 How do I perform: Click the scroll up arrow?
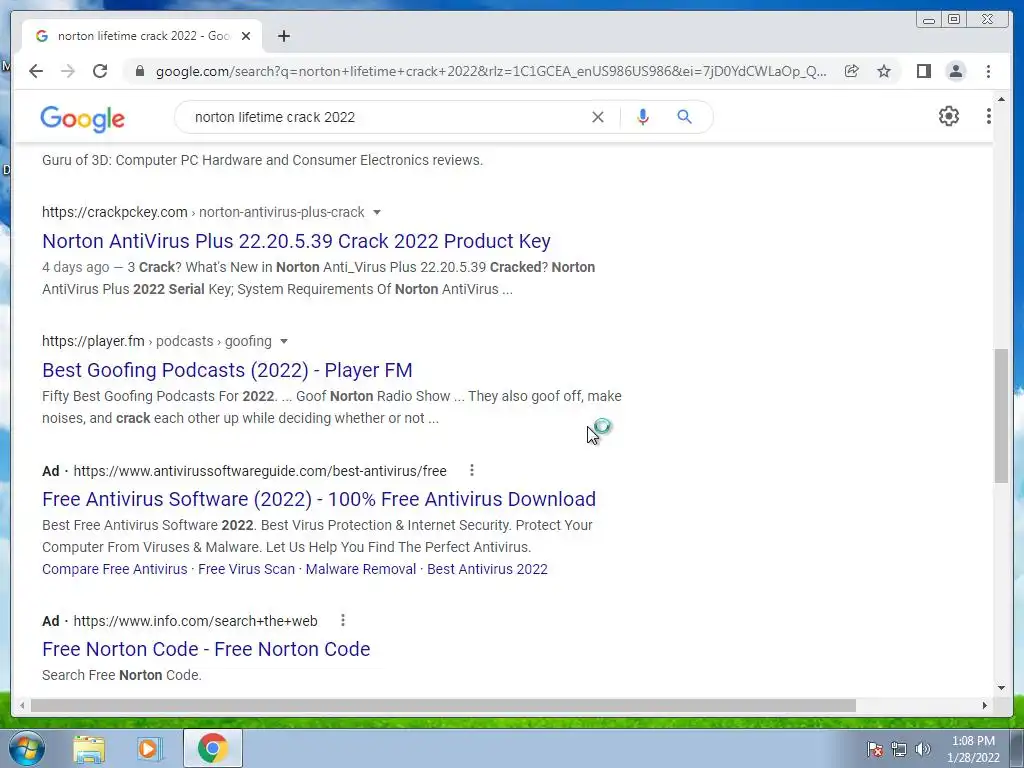click(x=1001, y=99)
